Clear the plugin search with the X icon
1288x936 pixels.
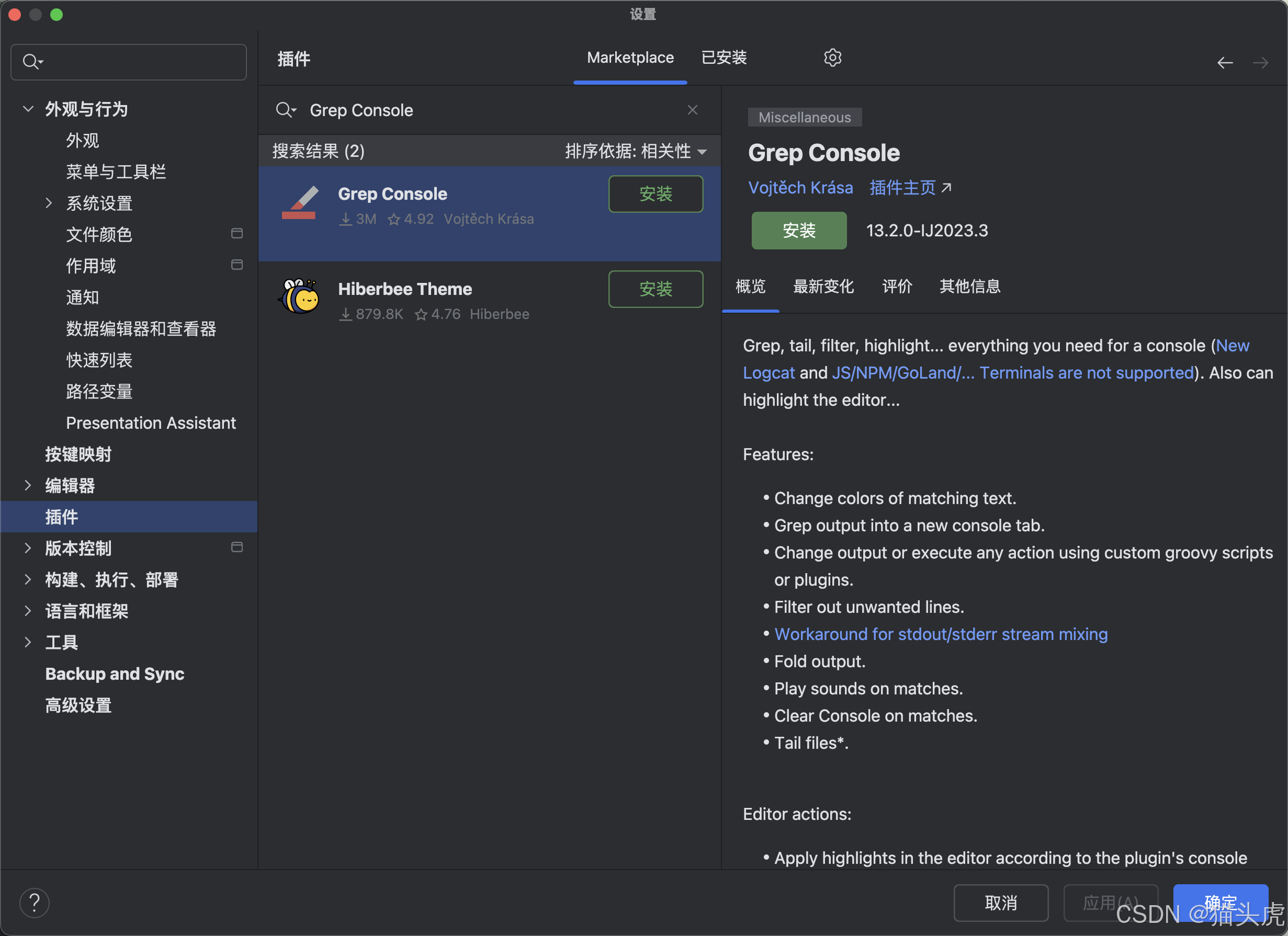coord(692,110)
